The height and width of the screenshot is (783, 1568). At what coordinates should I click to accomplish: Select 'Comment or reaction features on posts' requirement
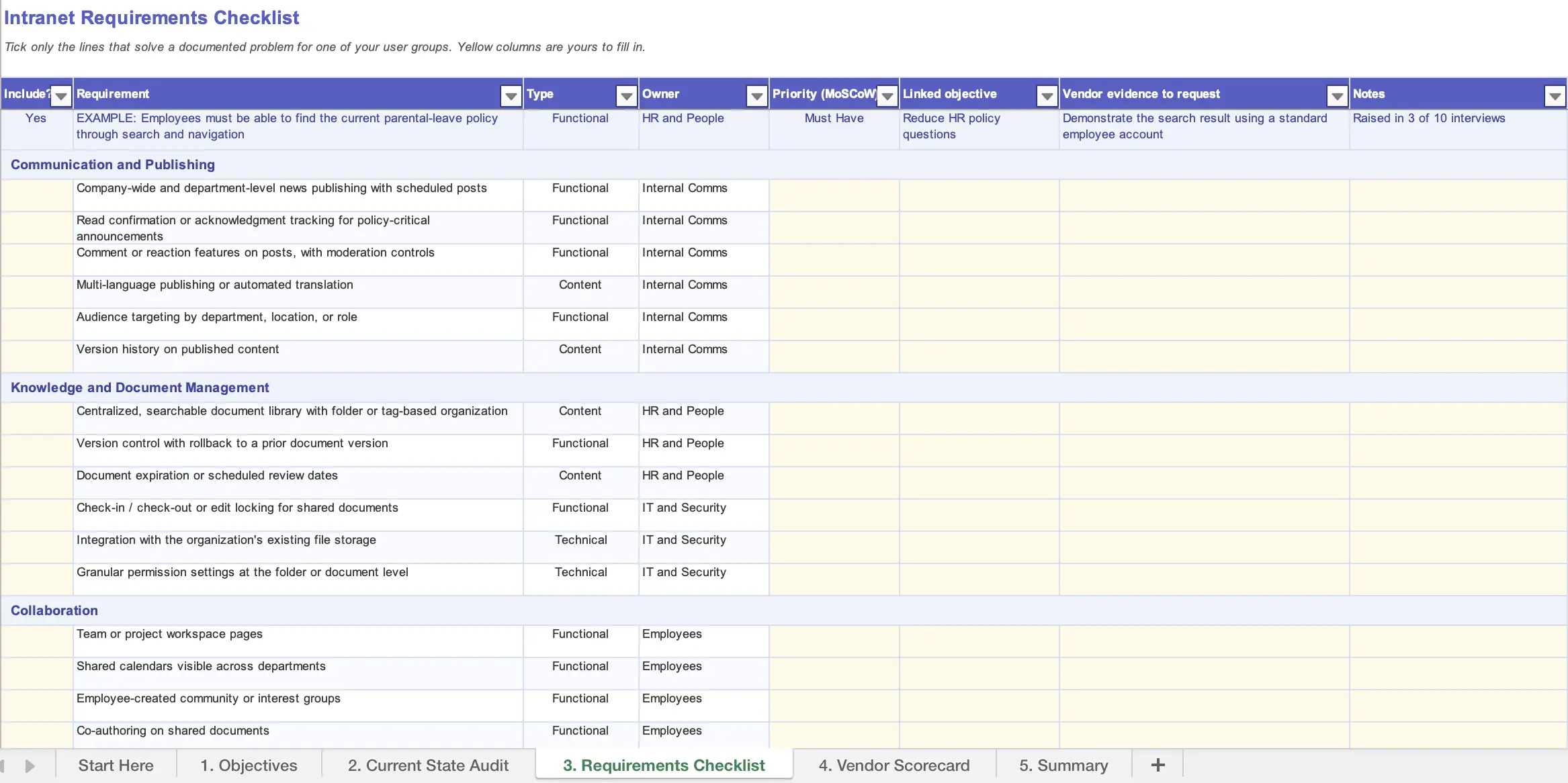298,260
